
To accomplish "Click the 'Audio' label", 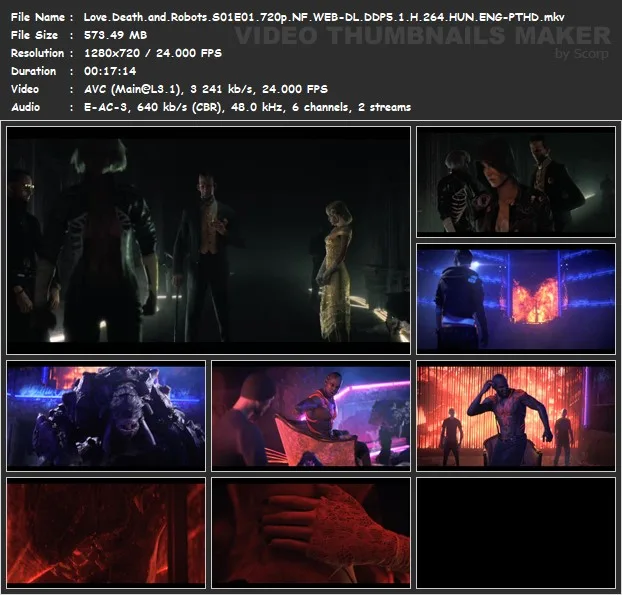I will [25, 107].
